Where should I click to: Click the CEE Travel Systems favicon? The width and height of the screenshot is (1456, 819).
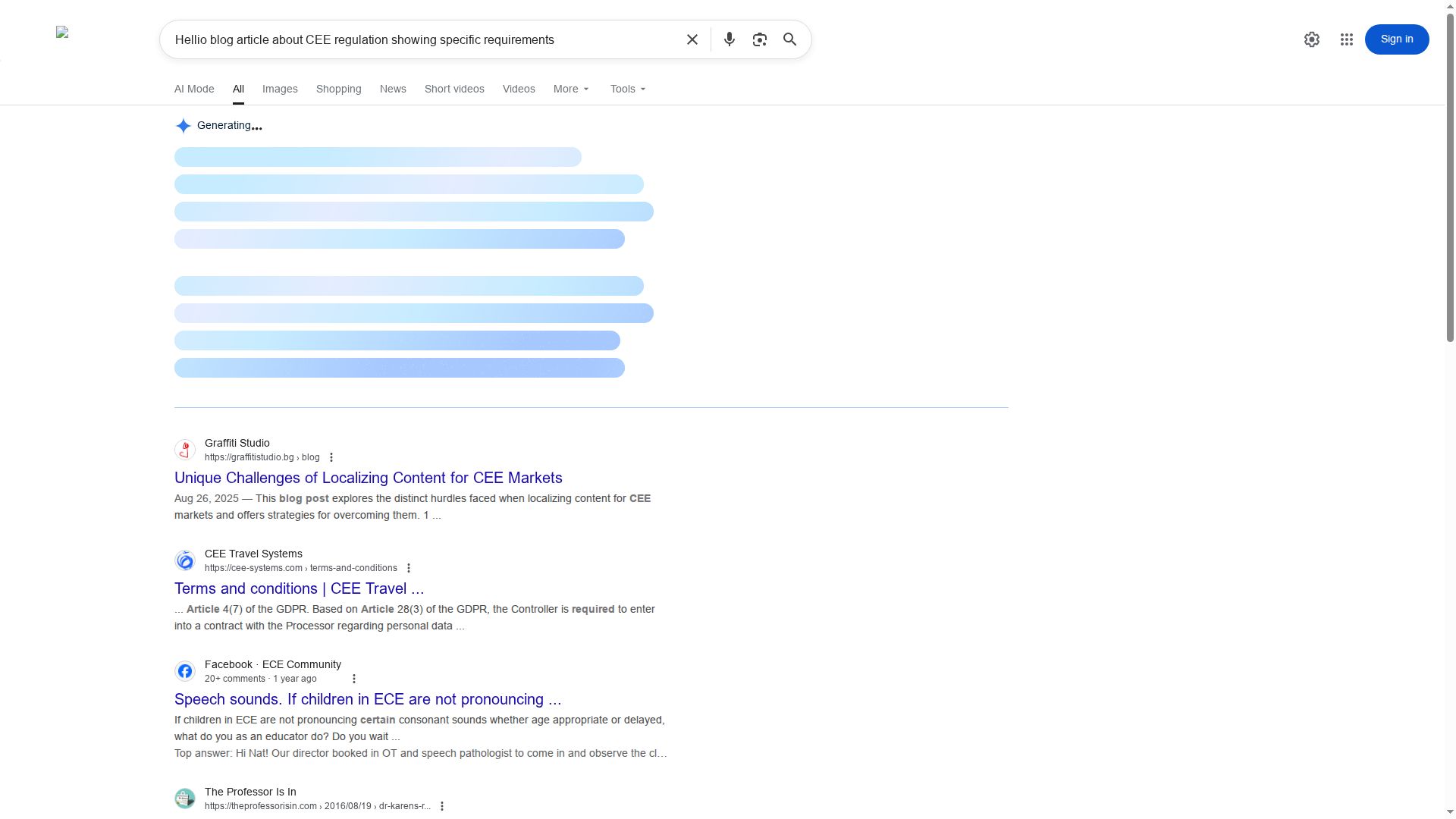point(184,560)
